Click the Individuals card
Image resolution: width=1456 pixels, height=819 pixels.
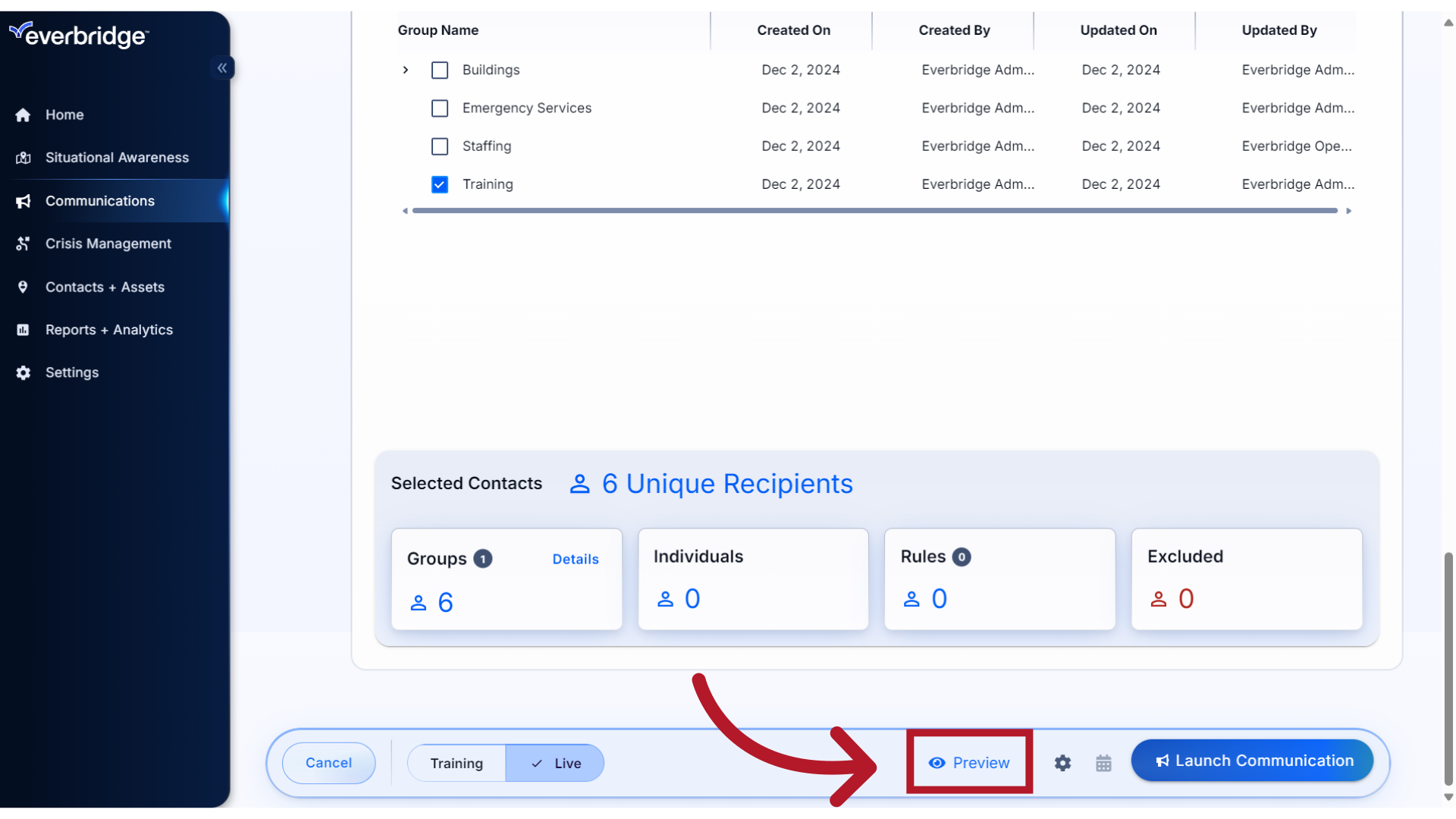click(x=753, y=579)
